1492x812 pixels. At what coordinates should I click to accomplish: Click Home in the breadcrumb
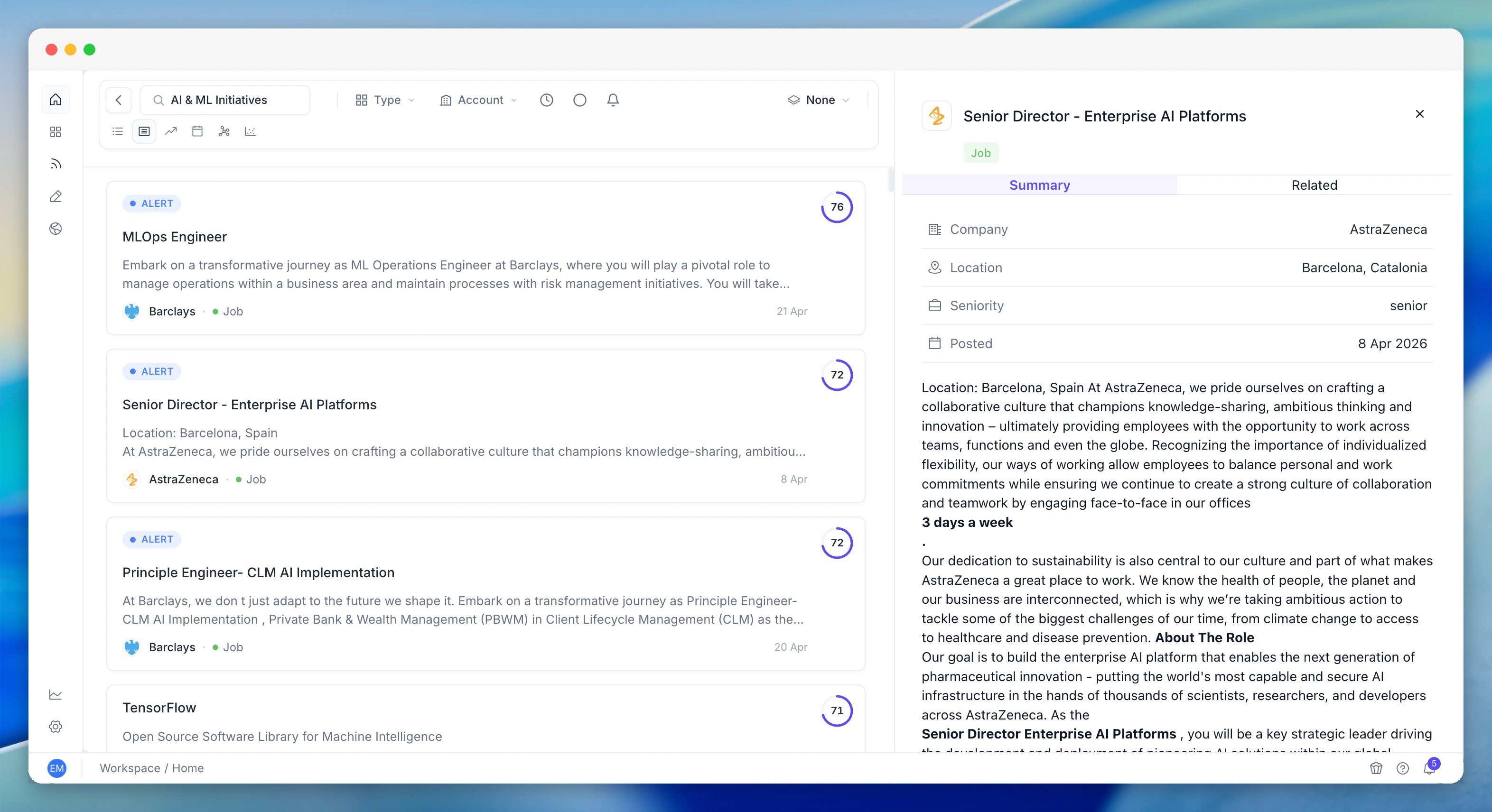pos(187,768)
